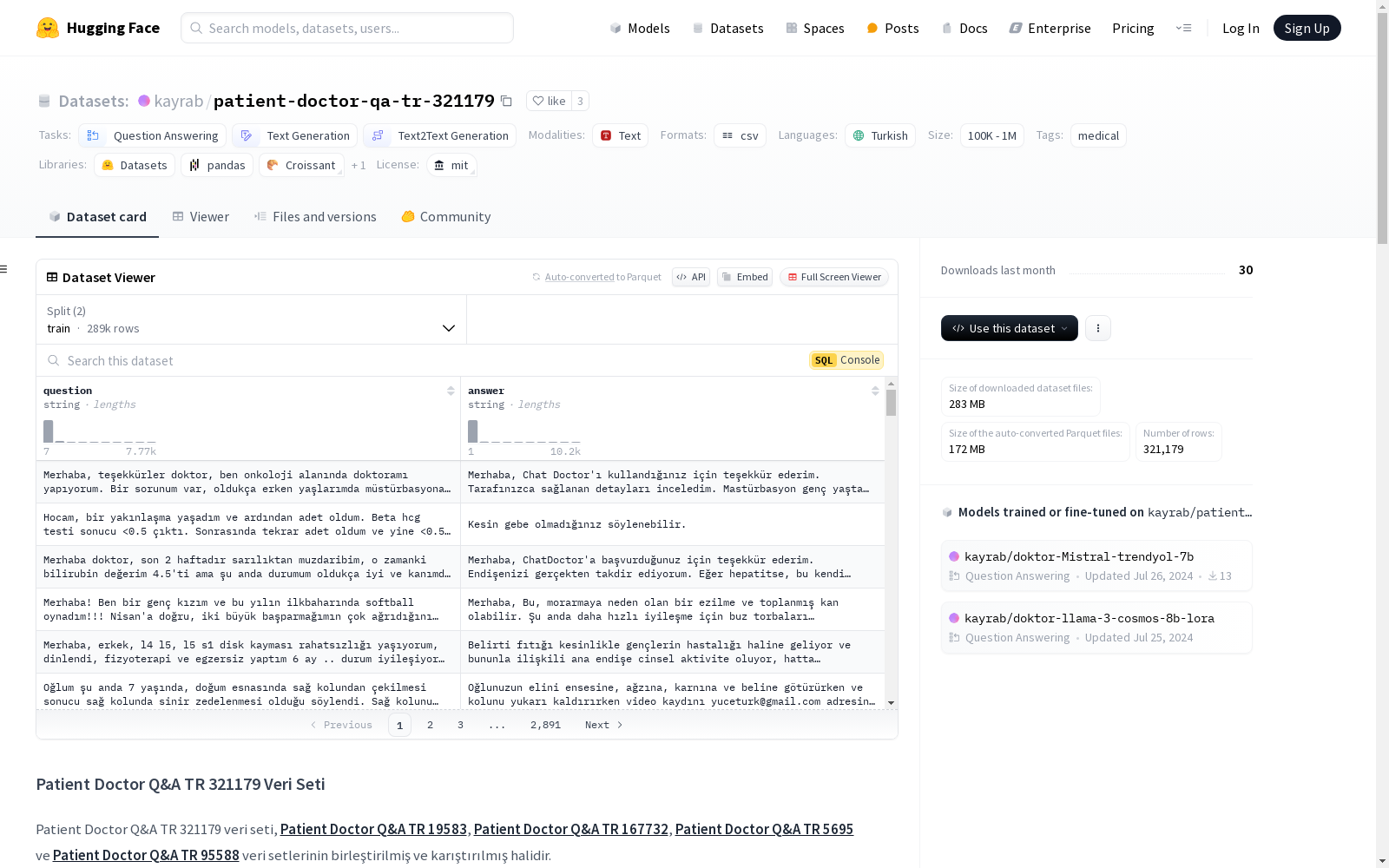This screenshot has height=868, width=1389.
Task: Focus the search models, datasets, users field
Action: click(347, 28)
